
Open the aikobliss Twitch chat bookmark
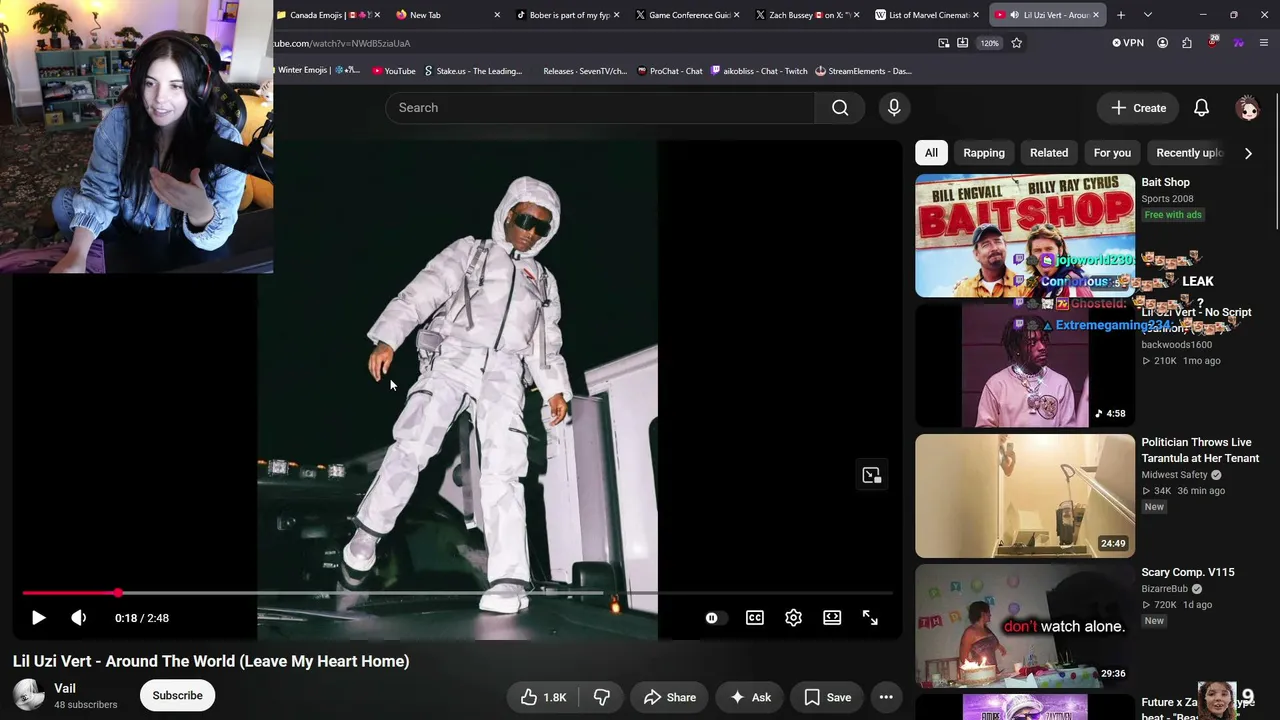coord(759,71)
